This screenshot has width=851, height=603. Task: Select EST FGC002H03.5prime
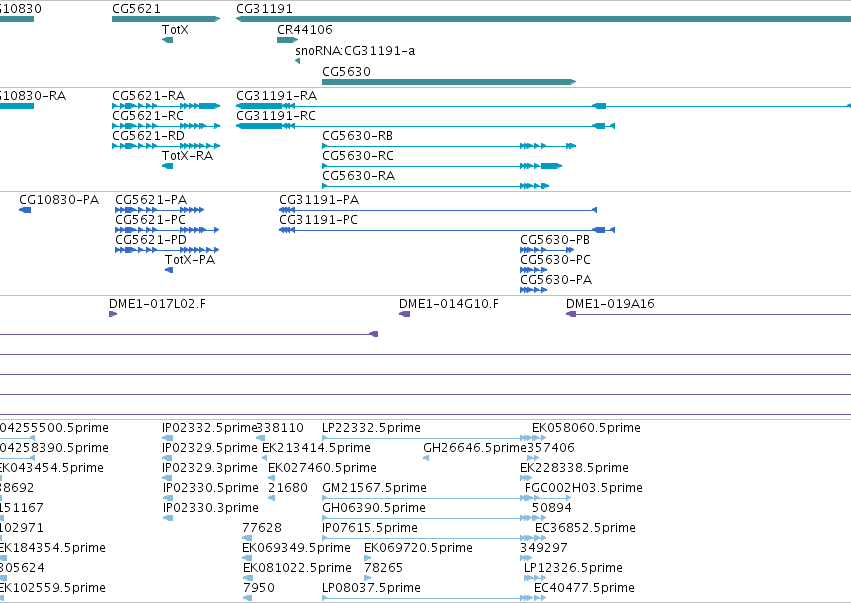pos(584,488)
